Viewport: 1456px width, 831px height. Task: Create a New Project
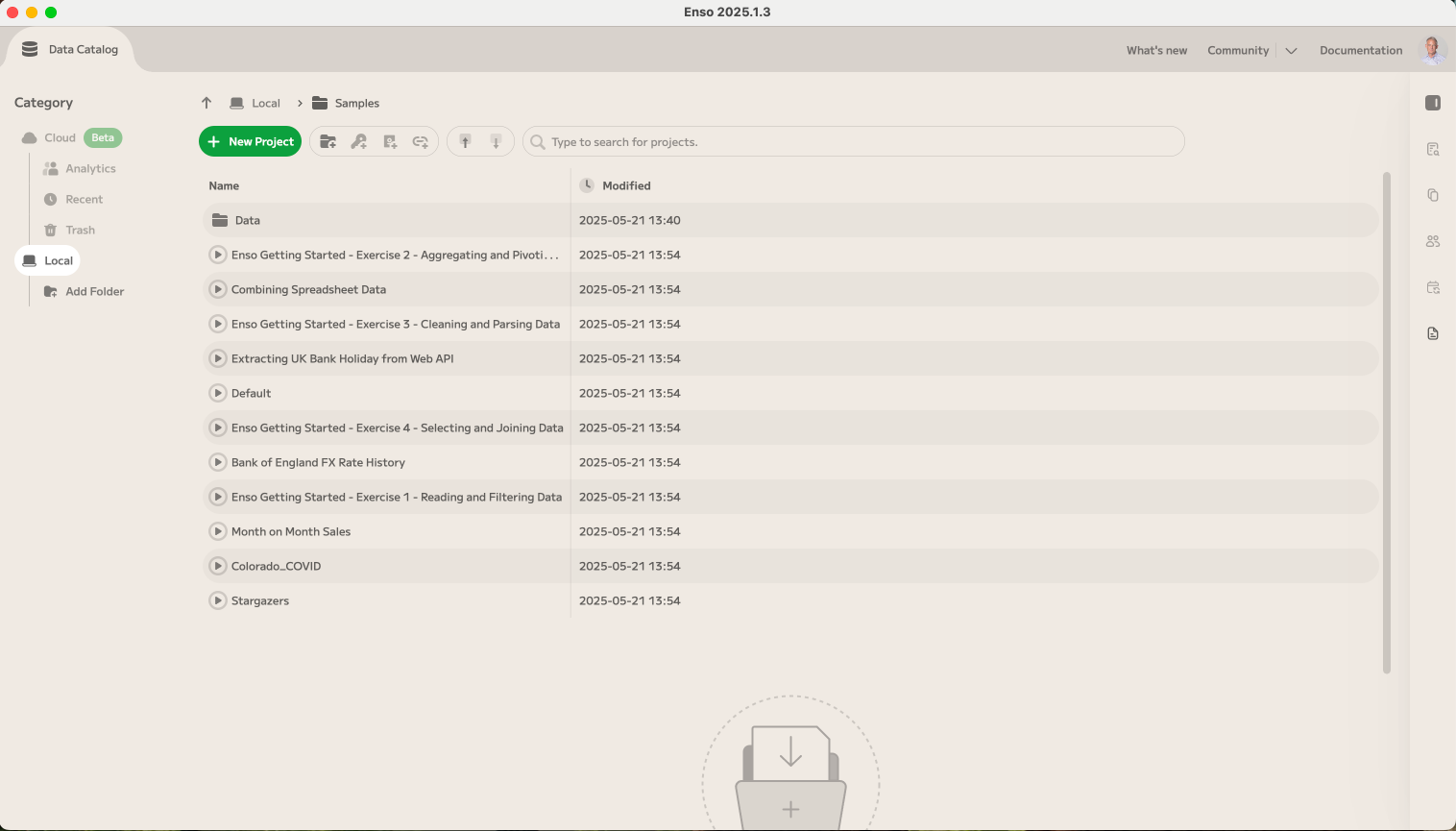(250, 141)
